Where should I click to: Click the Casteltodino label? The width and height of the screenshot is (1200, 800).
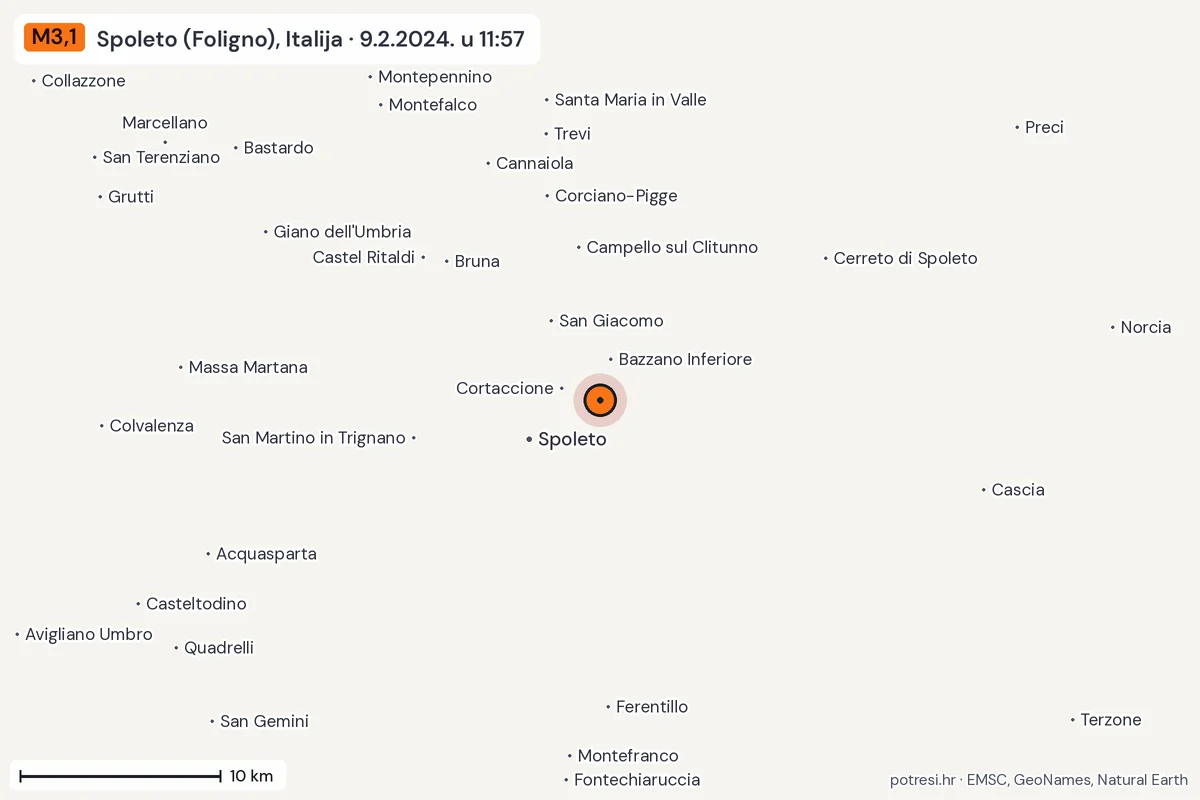coord(196,604)
